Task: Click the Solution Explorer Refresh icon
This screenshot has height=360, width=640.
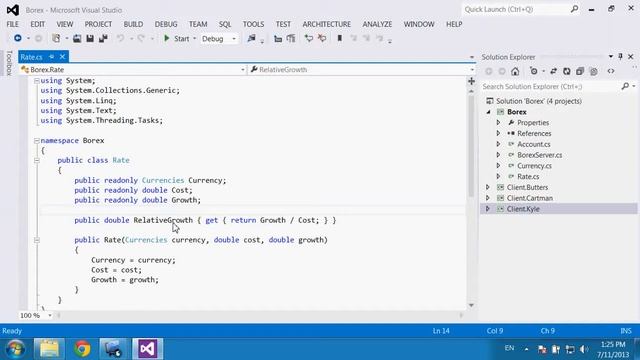Action: (567, 71)
